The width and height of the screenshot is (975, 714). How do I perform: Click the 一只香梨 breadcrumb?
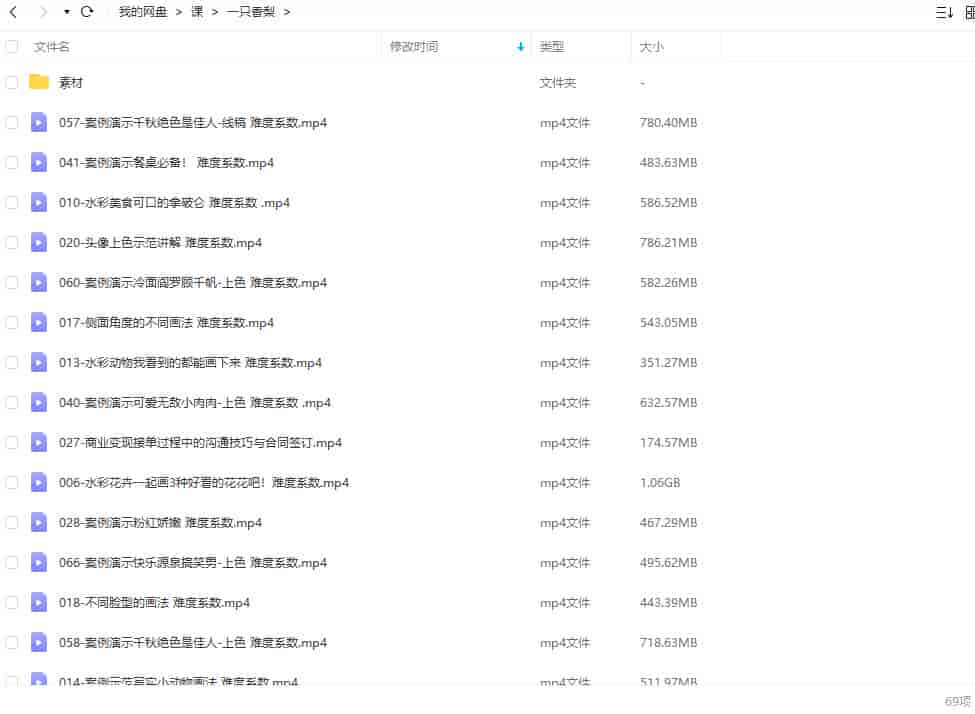pyautogui.click(x=250, y=12)
